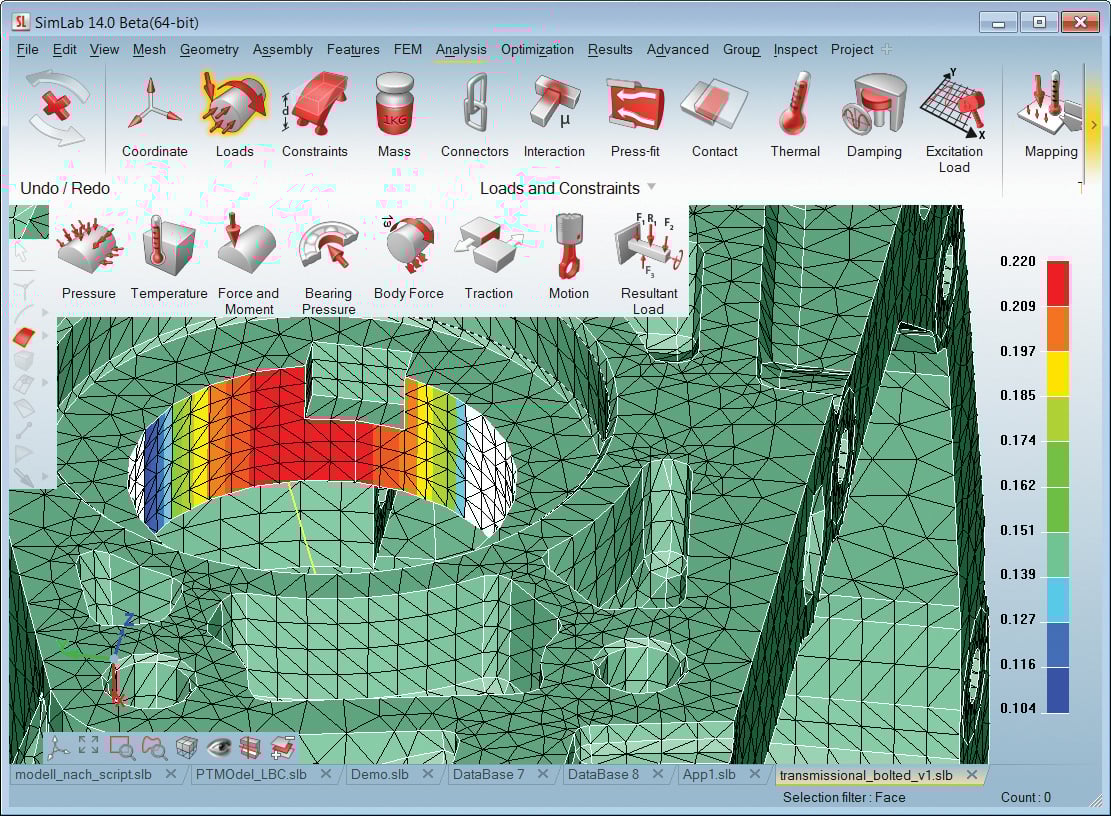This screenshot has width=1111, height=816.
Task: Open the Inspect menu
Action: pos(795,50)
